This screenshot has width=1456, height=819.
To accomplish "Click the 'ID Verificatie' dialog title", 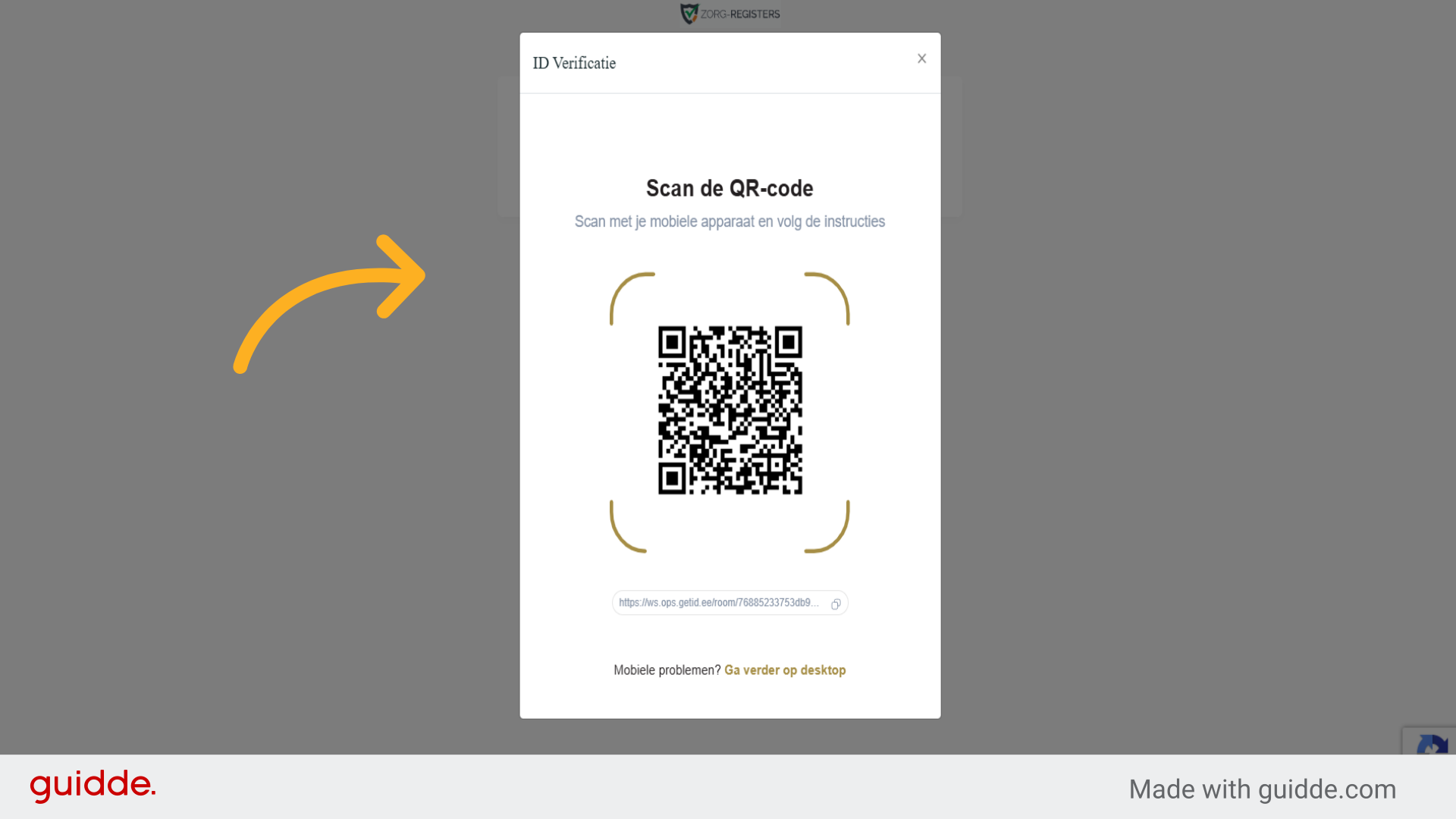I will click(x=574, y=63).
